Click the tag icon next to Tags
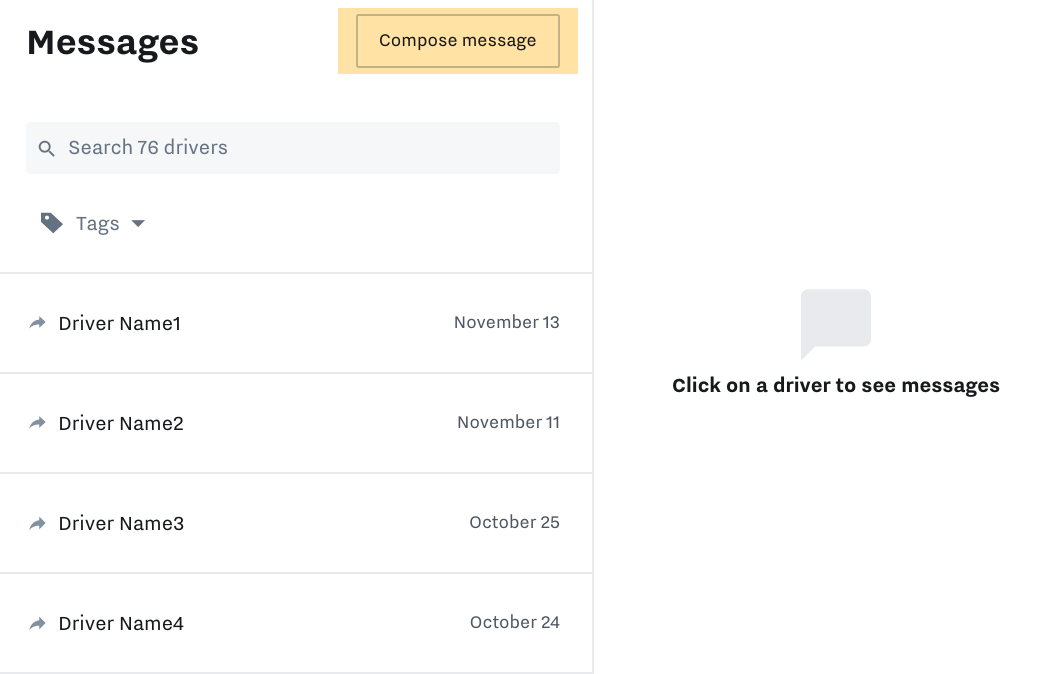The height and width of the screenshot is (674, 1052). 51,223
